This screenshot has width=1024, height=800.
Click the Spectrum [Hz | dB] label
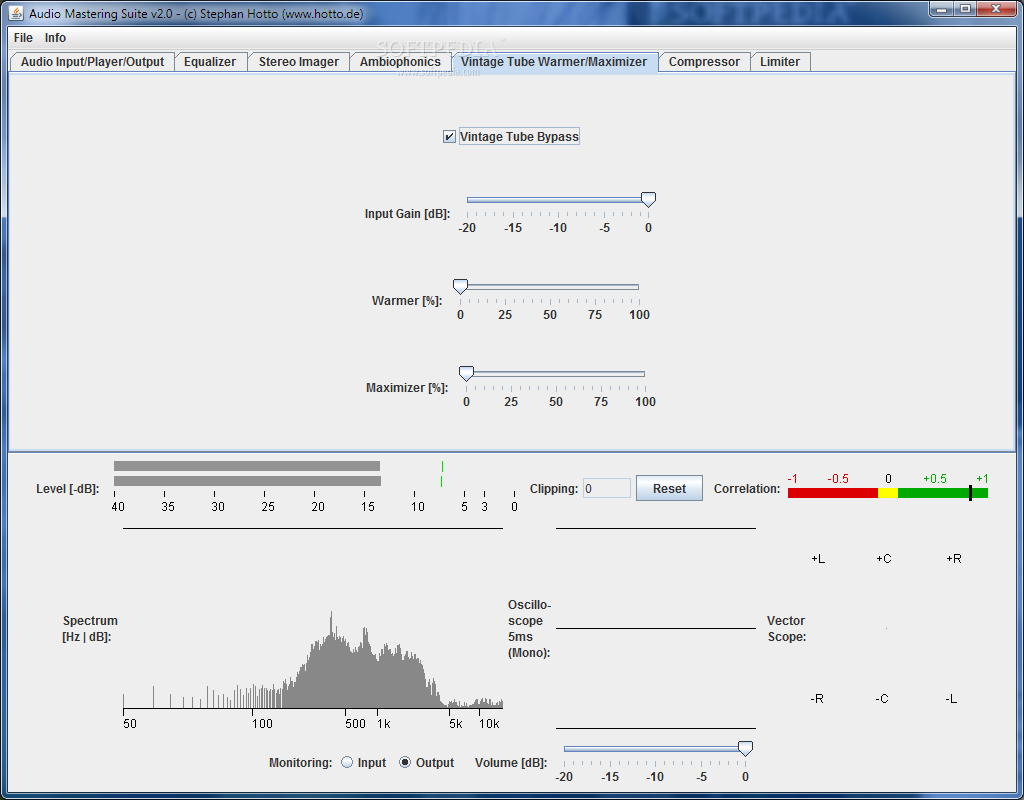[88, 628]
